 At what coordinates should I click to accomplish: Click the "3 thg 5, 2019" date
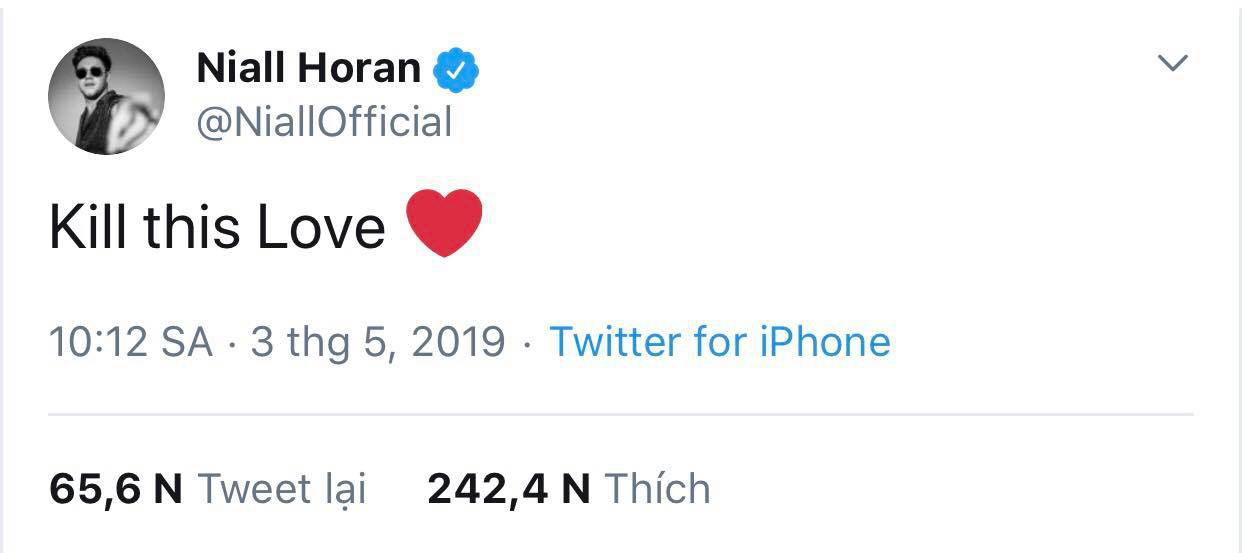[378, 342]
